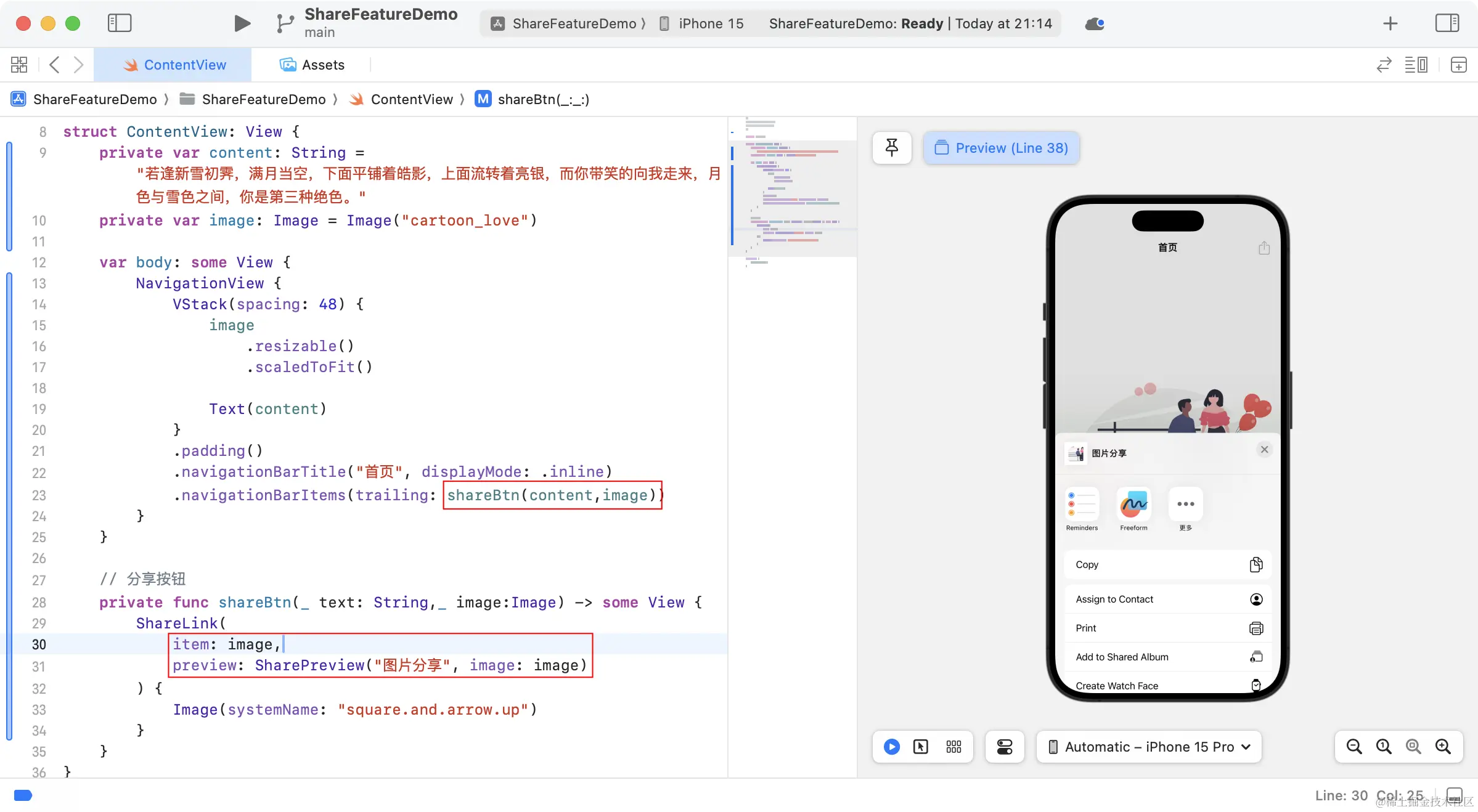Choose selectable preview mode
This screenshot has height=812, width=1478.
click(x=921, y=747)
